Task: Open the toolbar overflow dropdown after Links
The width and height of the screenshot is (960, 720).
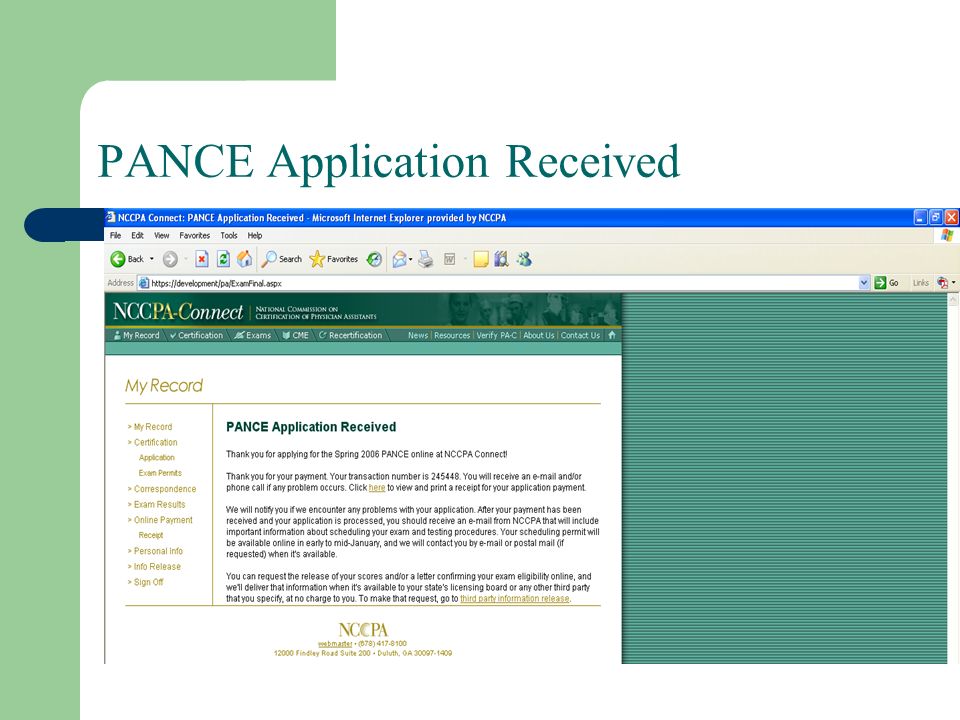Action: click(x=954, y=283)
